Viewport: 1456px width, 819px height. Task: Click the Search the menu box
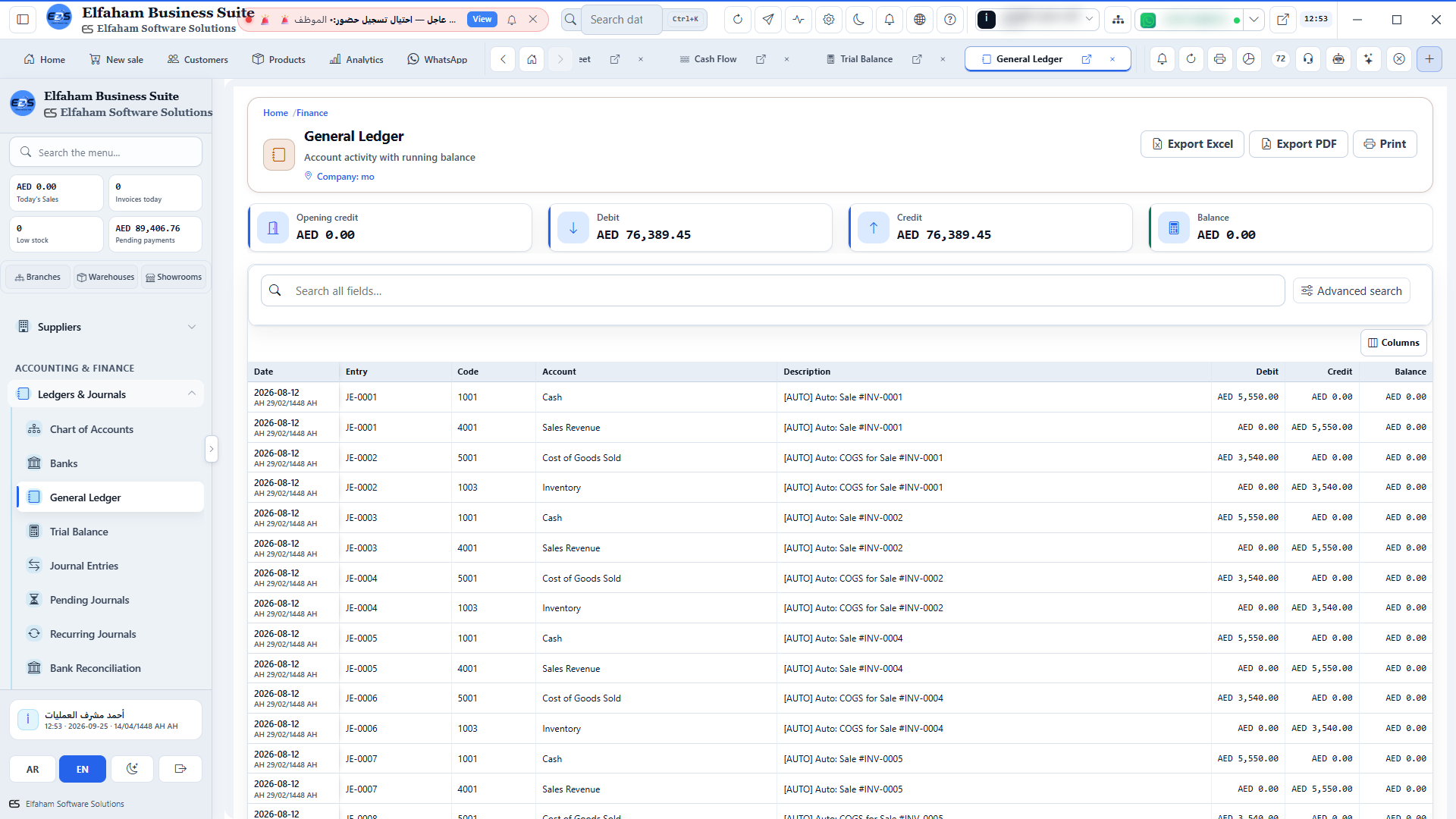[x=105, y=152]
